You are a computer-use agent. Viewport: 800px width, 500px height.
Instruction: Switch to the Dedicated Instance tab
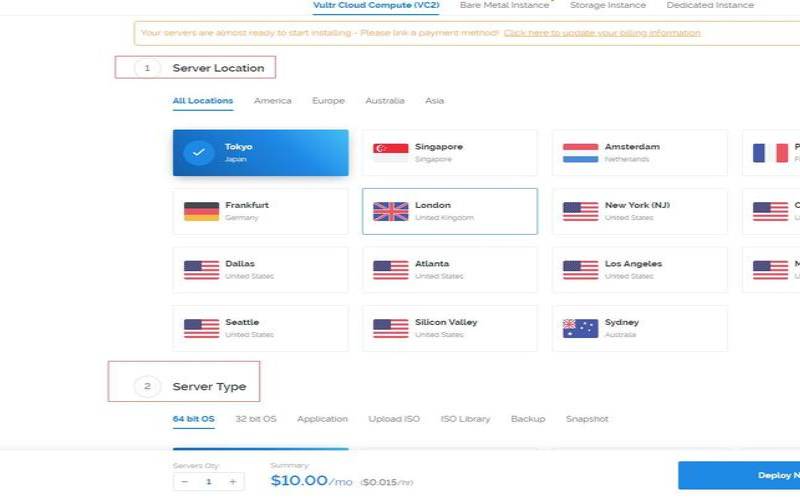(710, 5)
